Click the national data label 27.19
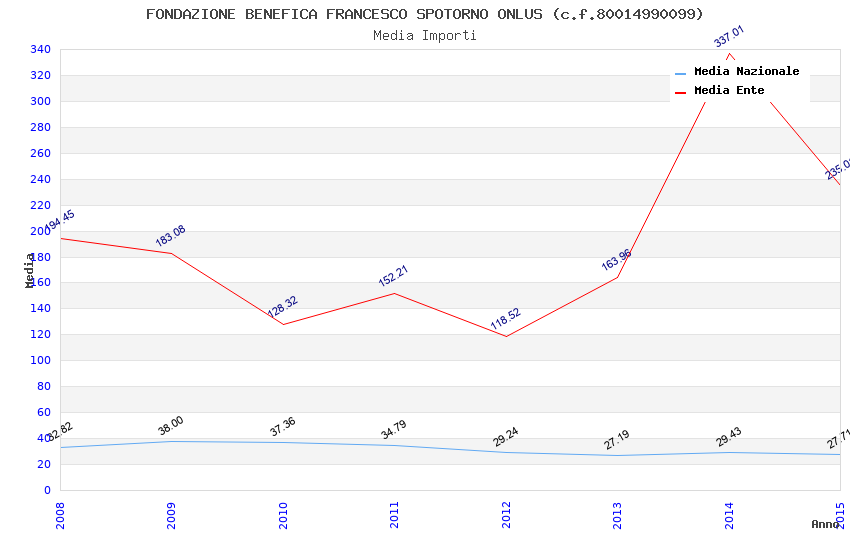This screenshot has height=550, width=850. pos(617,439)
